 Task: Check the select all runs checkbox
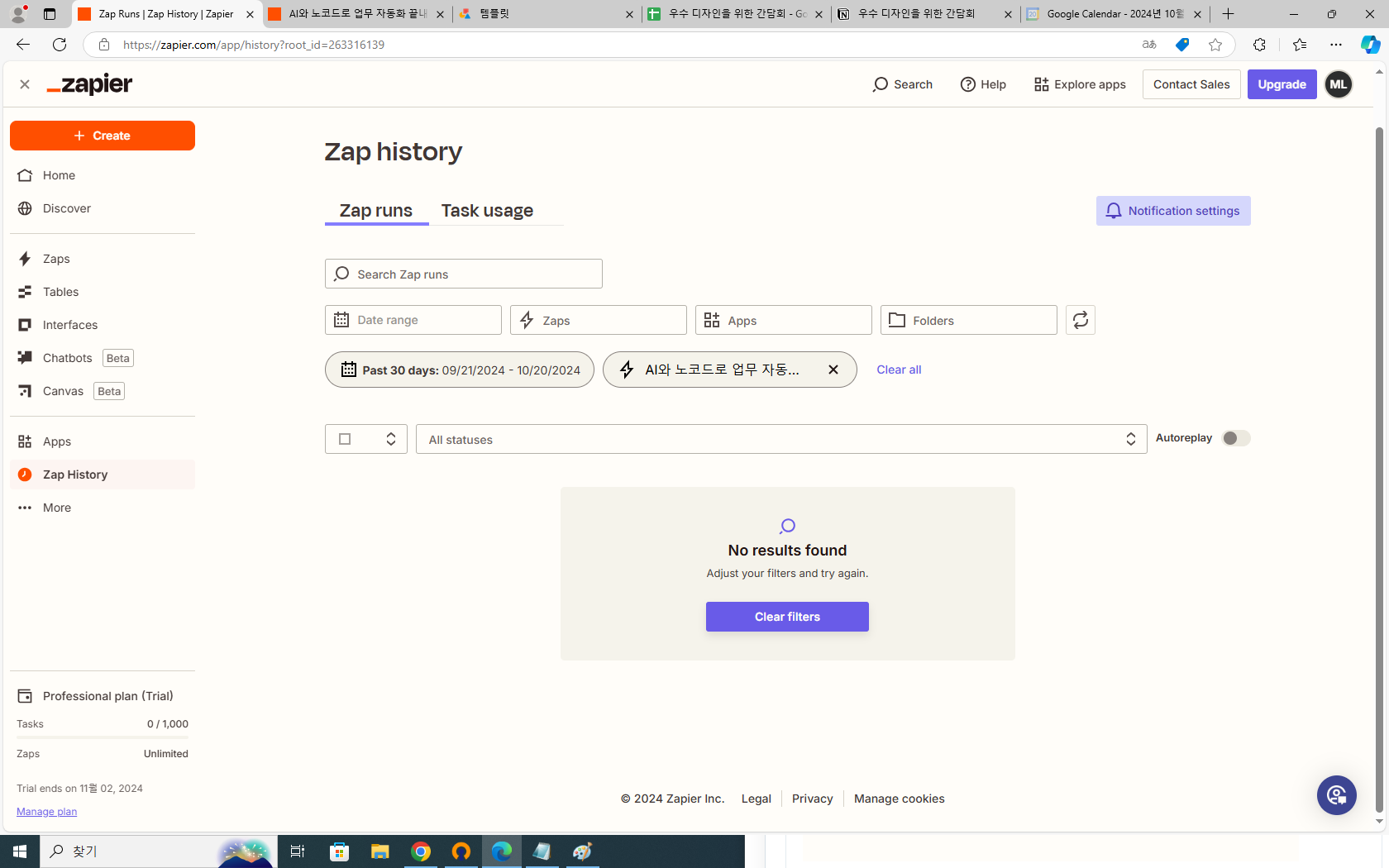tap(346, 439)
